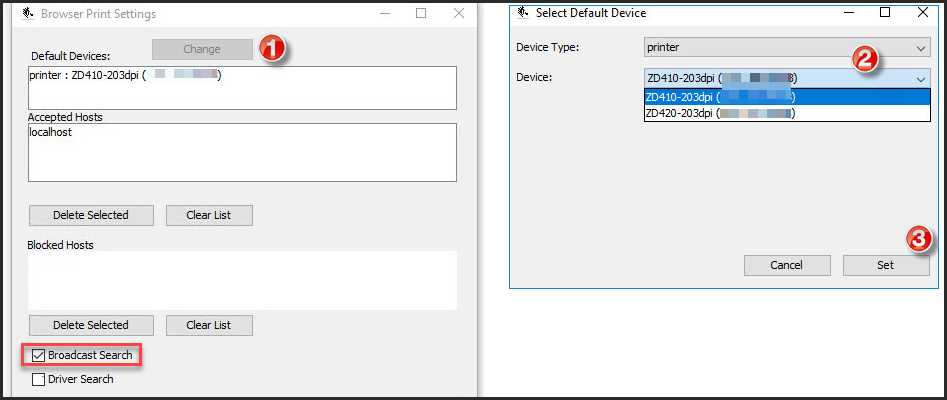Open the Device Type dropdown
Screen dimensions: 947x400
point(787,47)
